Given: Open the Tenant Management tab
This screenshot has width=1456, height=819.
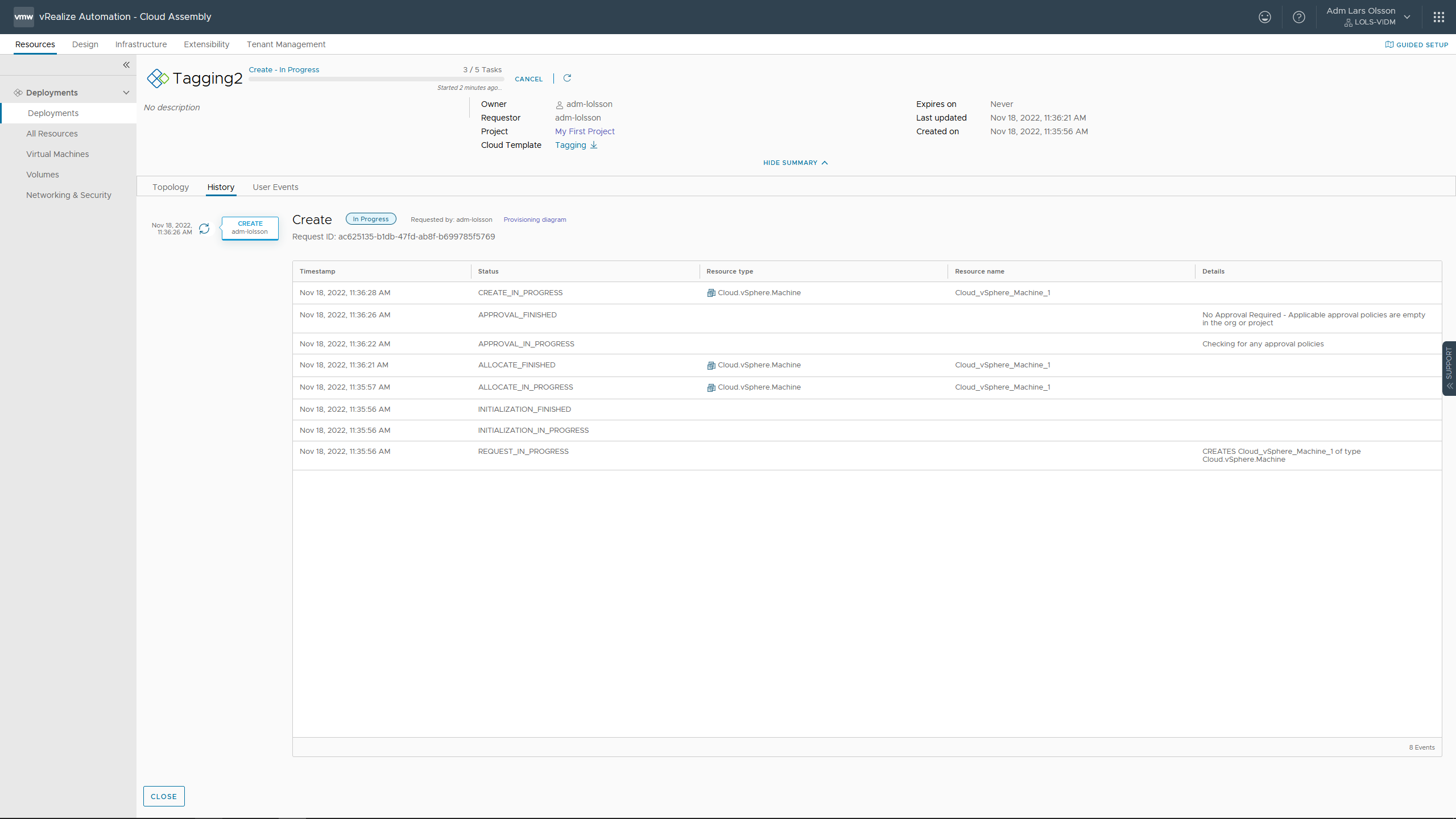Looking at the screenshot, I should 286,44.
